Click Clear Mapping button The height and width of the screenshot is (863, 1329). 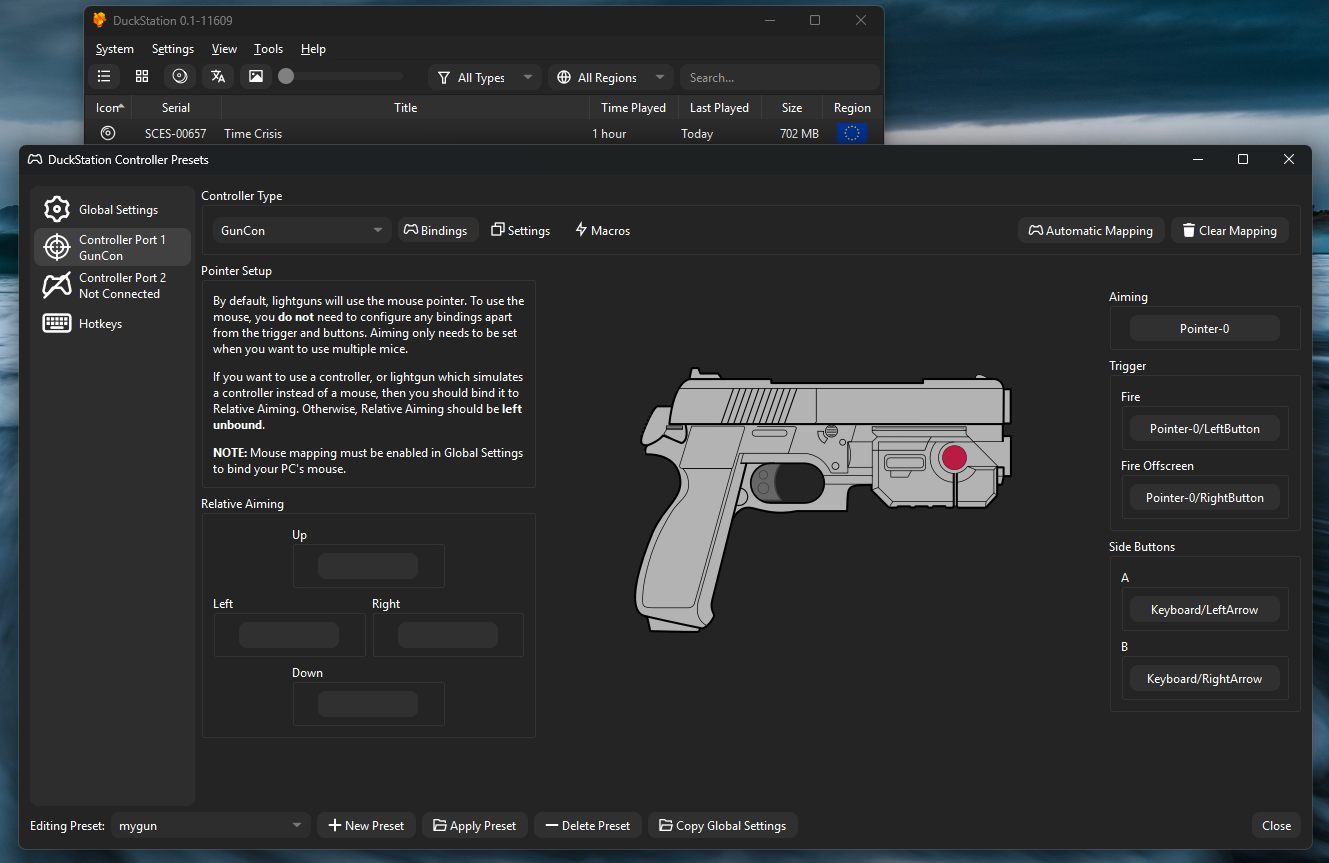click(x=1230, y=230)
